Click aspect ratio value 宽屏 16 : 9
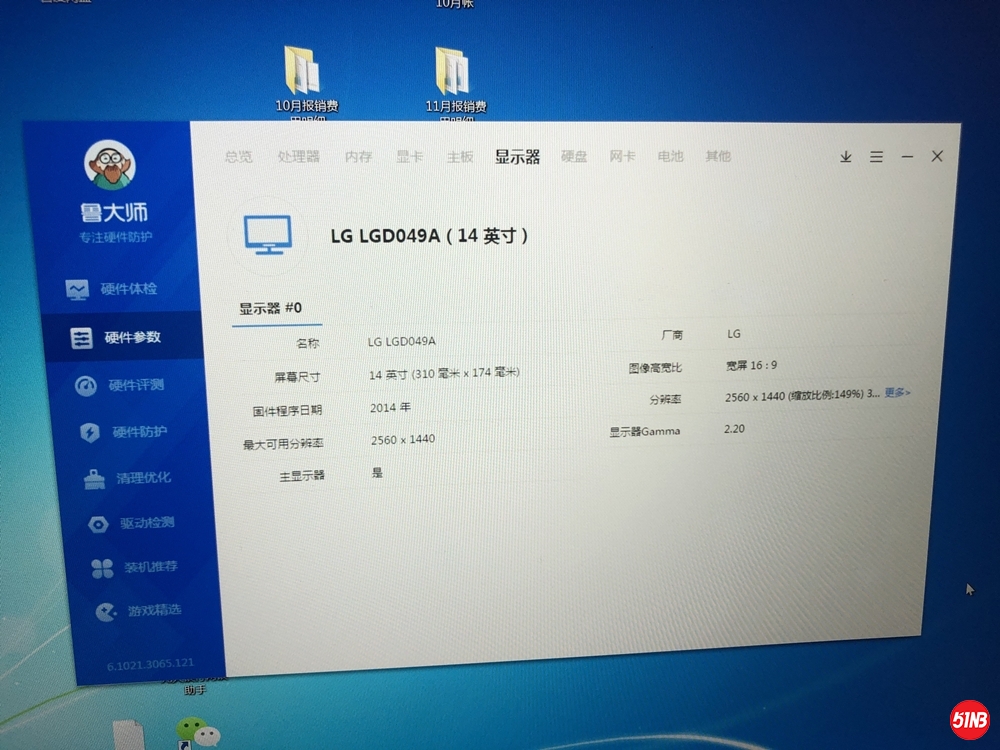This screenshot has height=750, width=1000. click(751, 365)
